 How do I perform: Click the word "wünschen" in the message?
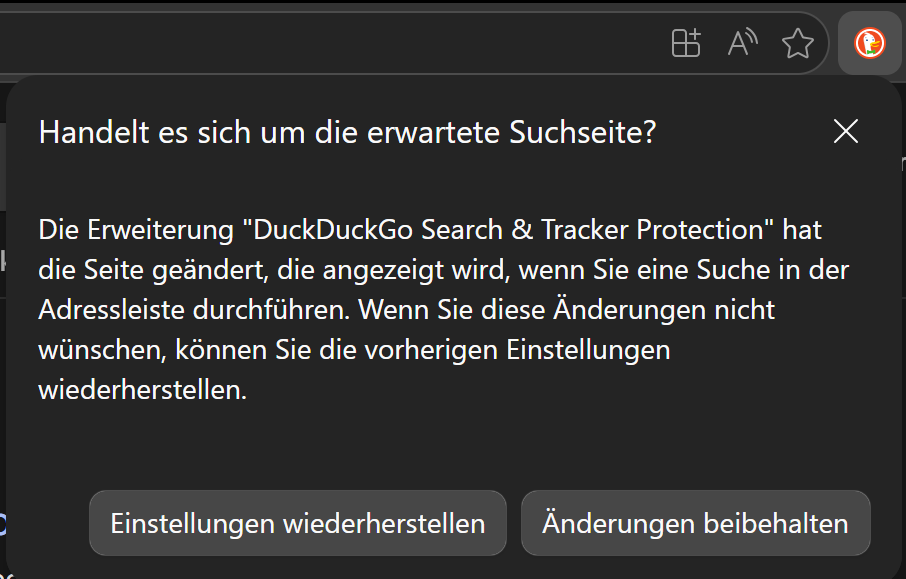pos(95,350)
